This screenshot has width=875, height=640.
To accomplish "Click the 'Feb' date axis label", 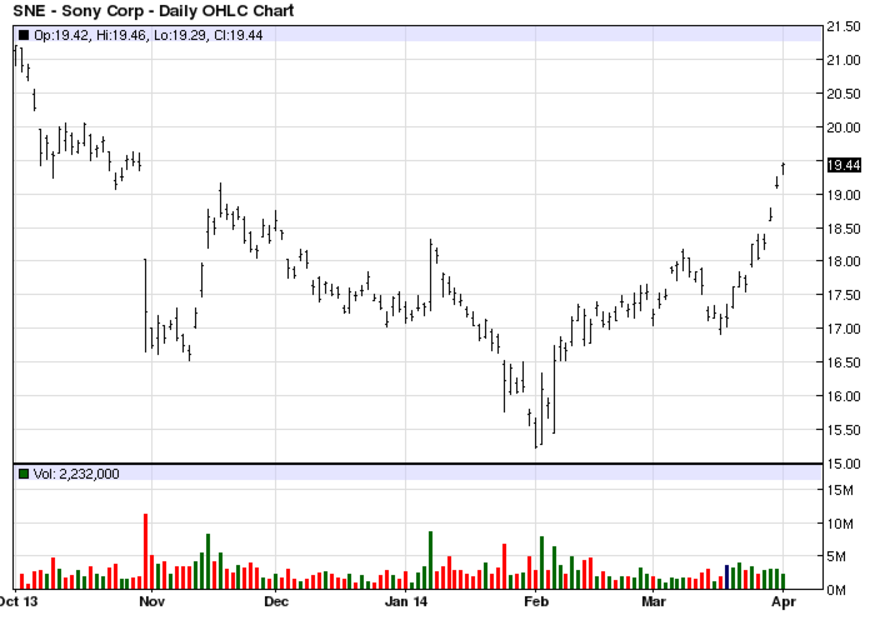I will point(536,601).
